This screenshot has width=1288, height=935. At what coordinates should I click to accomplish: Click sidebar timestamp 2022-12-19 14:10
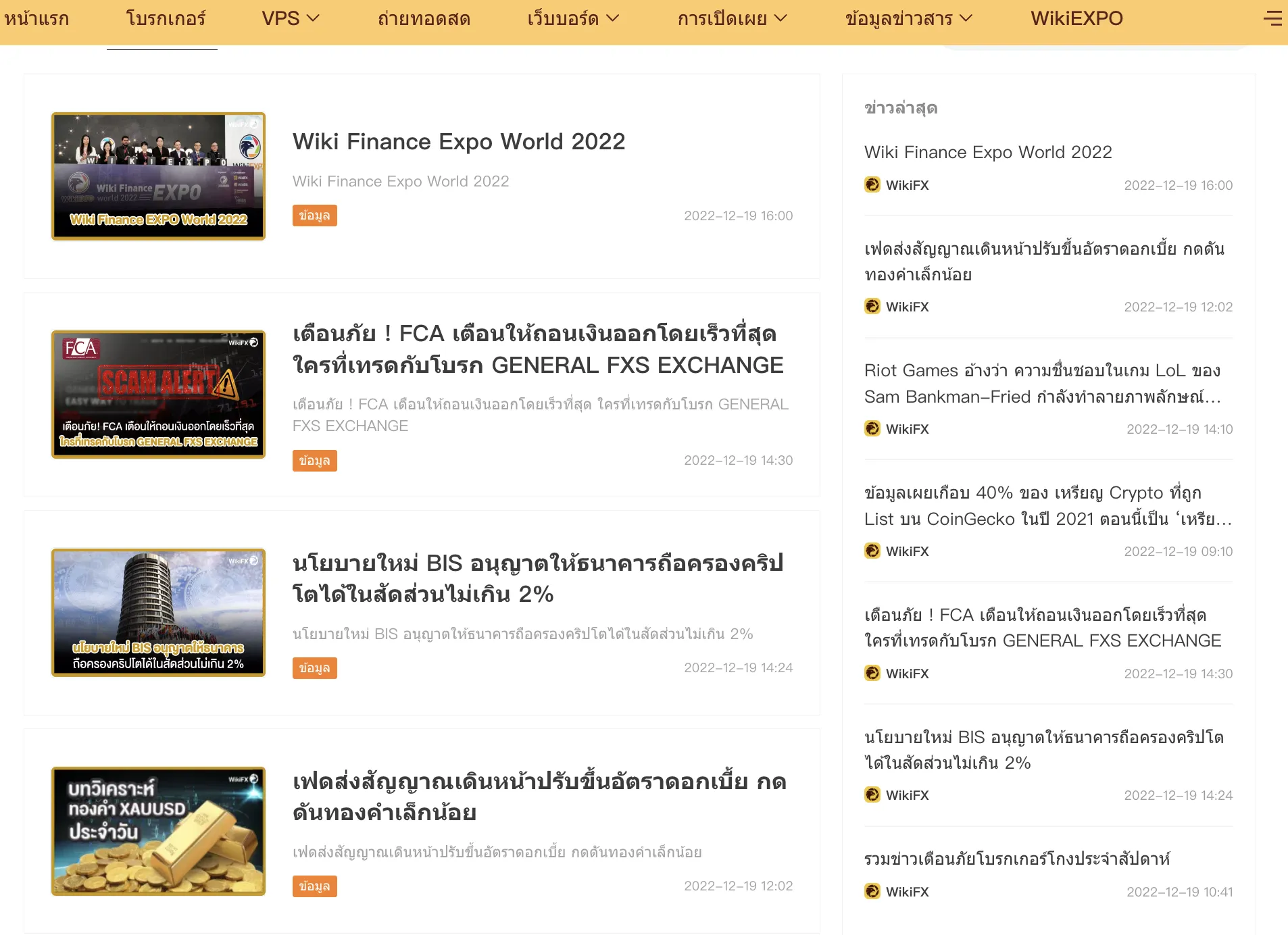[x=1180, y=429]
